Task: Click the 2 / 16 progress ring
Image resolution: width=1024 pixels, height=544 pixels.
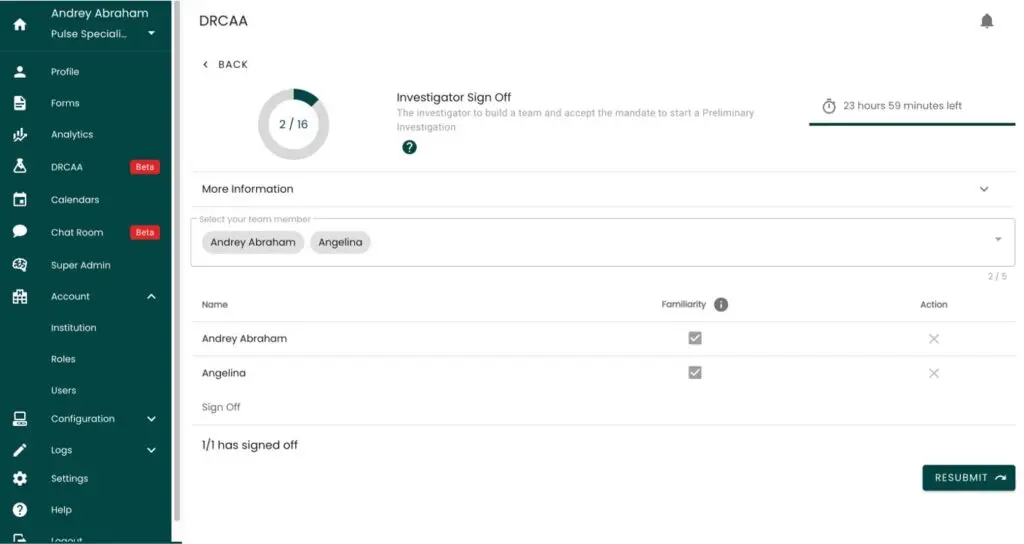Action: click(x=293, y=124)
